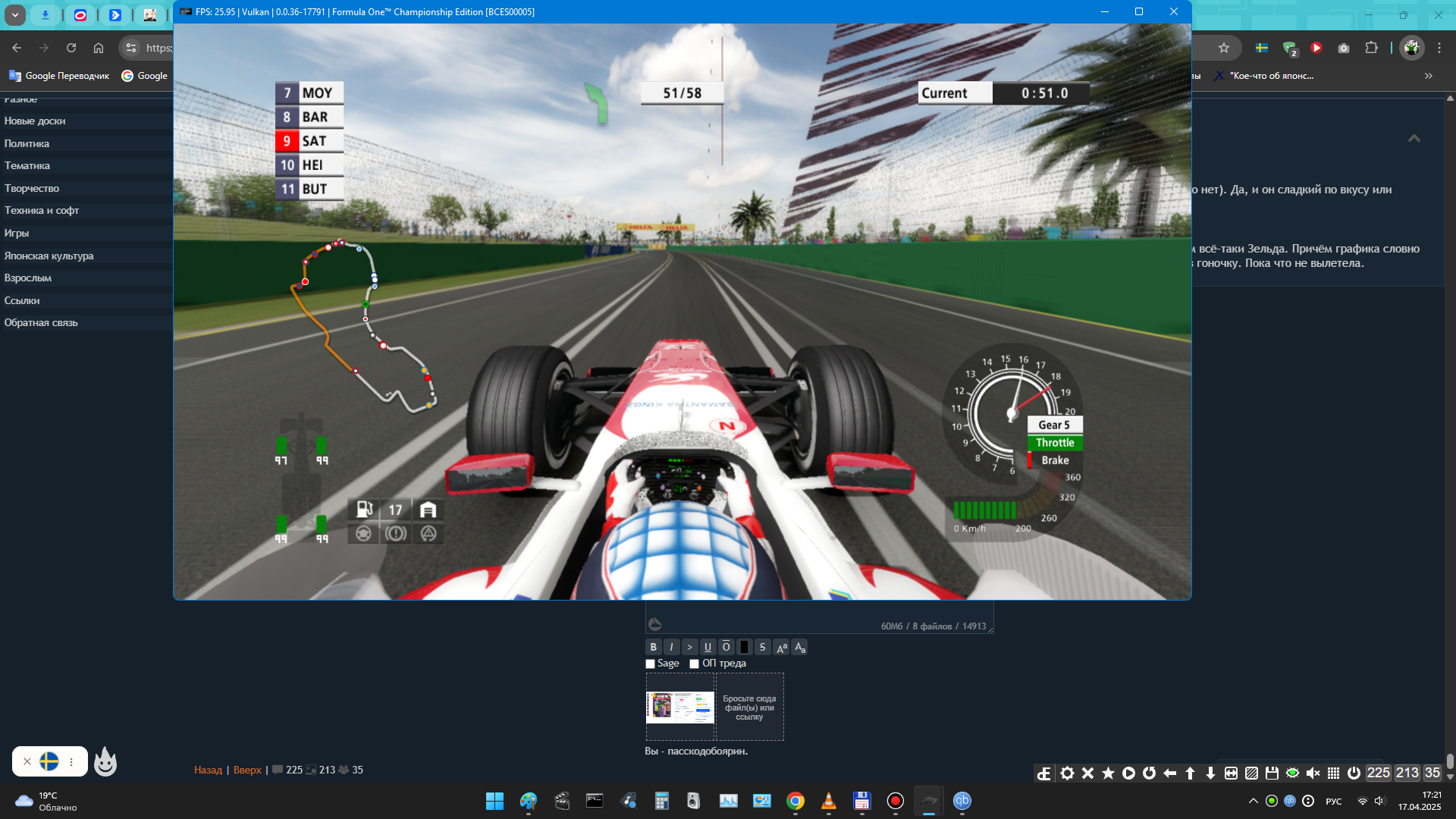
Task: Open qBittorrent from the taskbar
Action: tap(962, 801)
